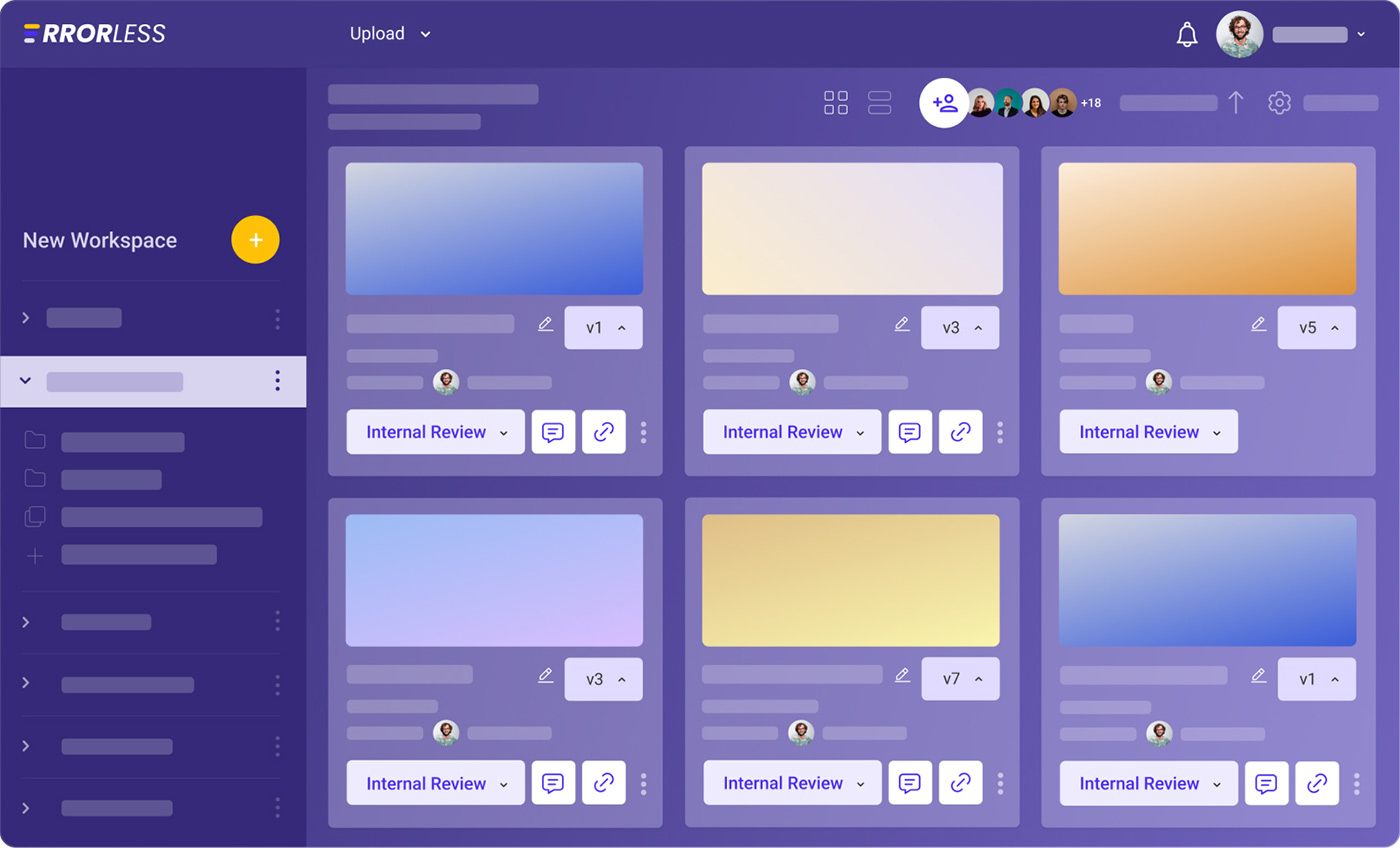Click the notification bell icon
1400x848 pixels.
(1187, 35)
